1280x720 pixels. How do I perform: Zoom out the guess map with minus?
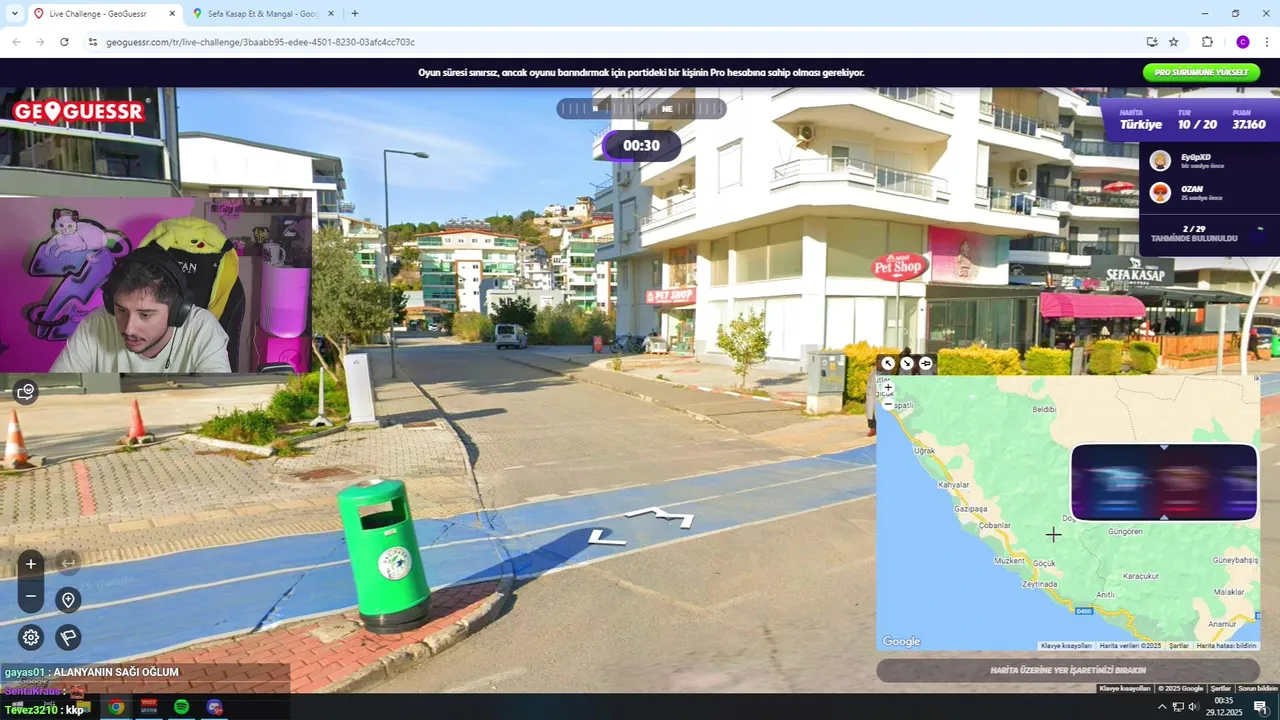tap(888, 403)
